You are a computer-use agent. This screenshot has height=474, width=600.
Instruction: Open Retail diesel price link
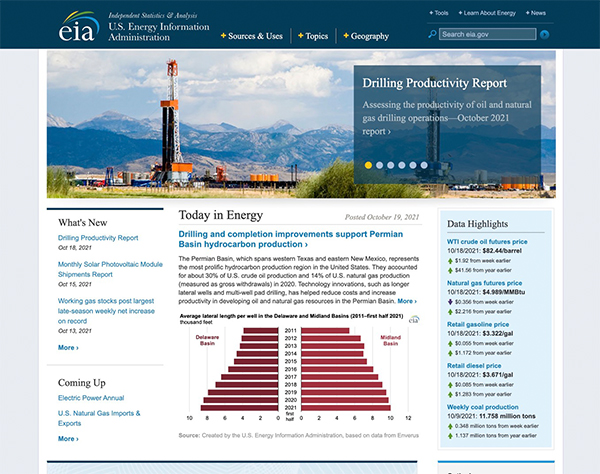(474, 366)
